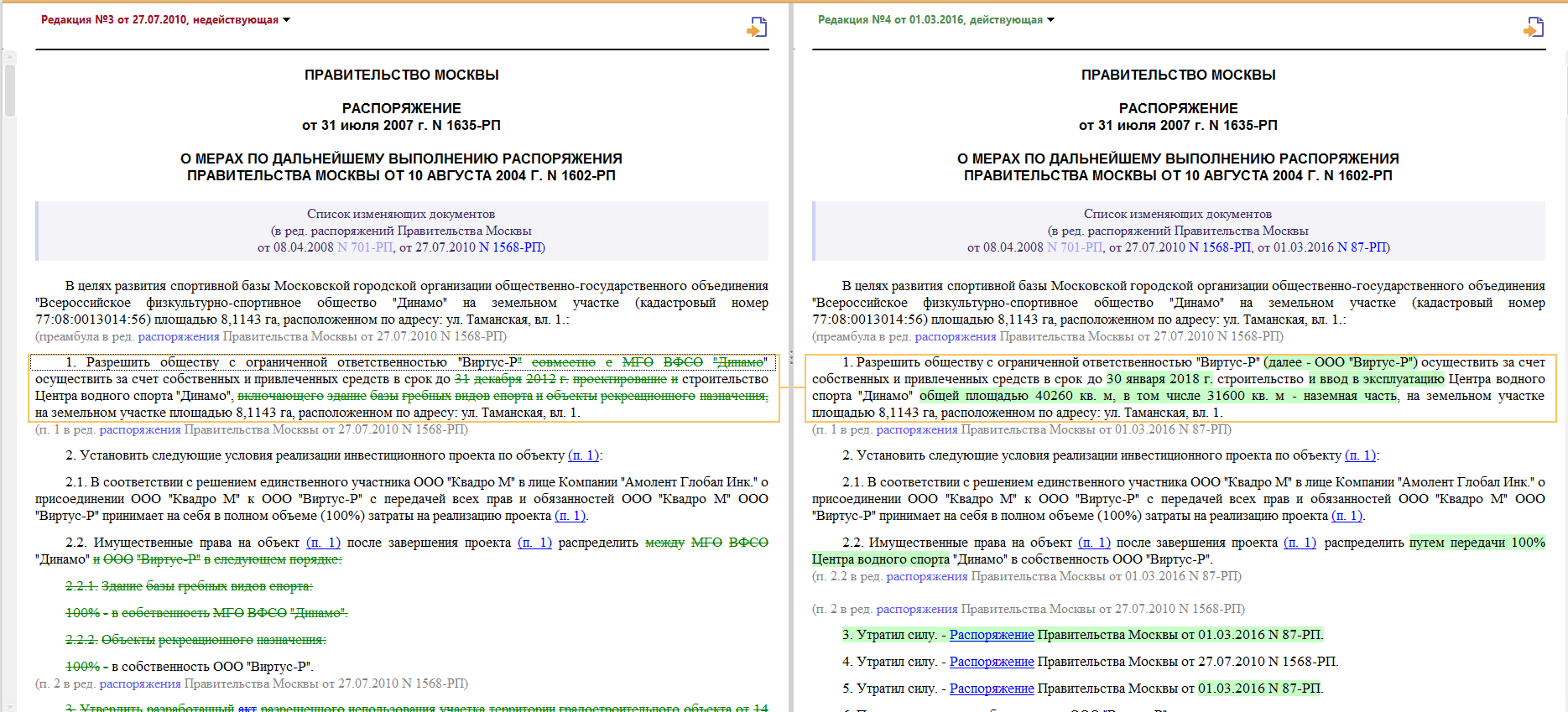Click 'Список изменяющих документов' in right pane

pos(1178,214)
